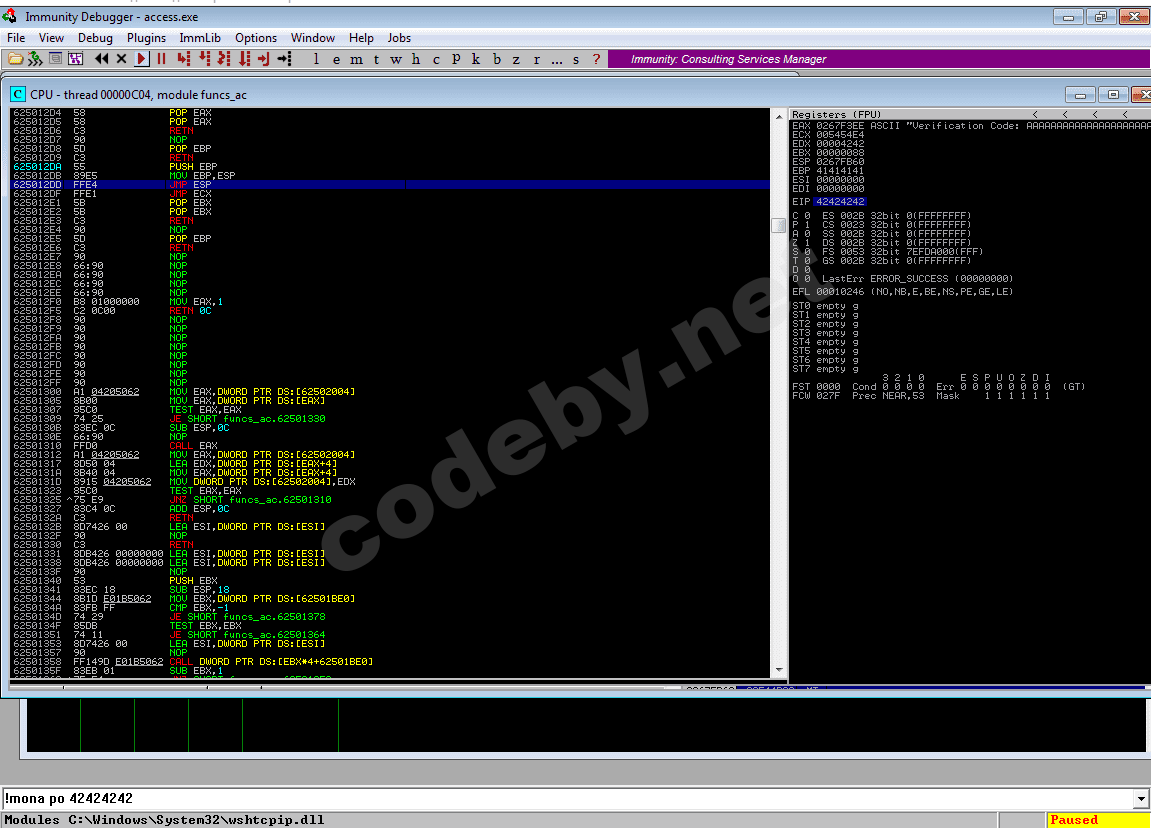Click the disassembly scrollbar down arrow

pos(779,669)
